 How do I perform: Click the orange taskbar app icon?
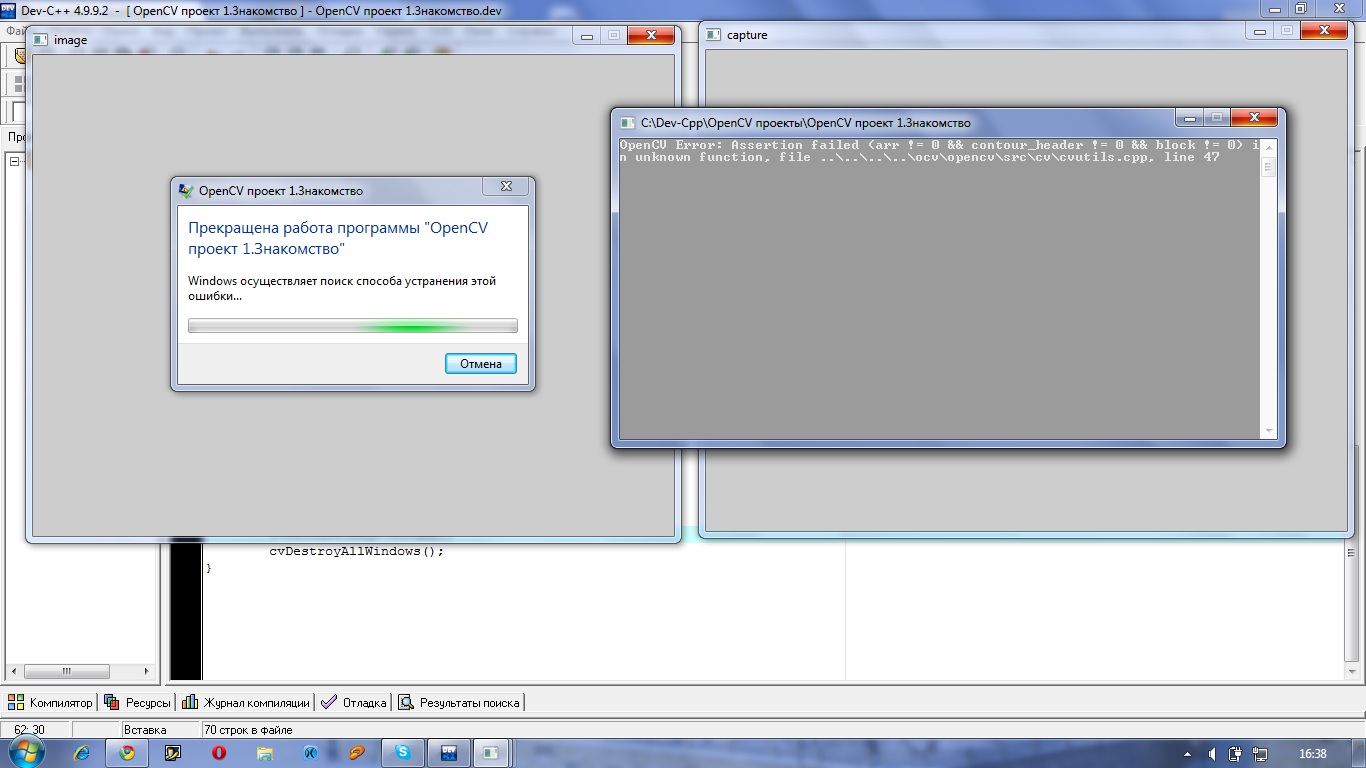[357, 753]
